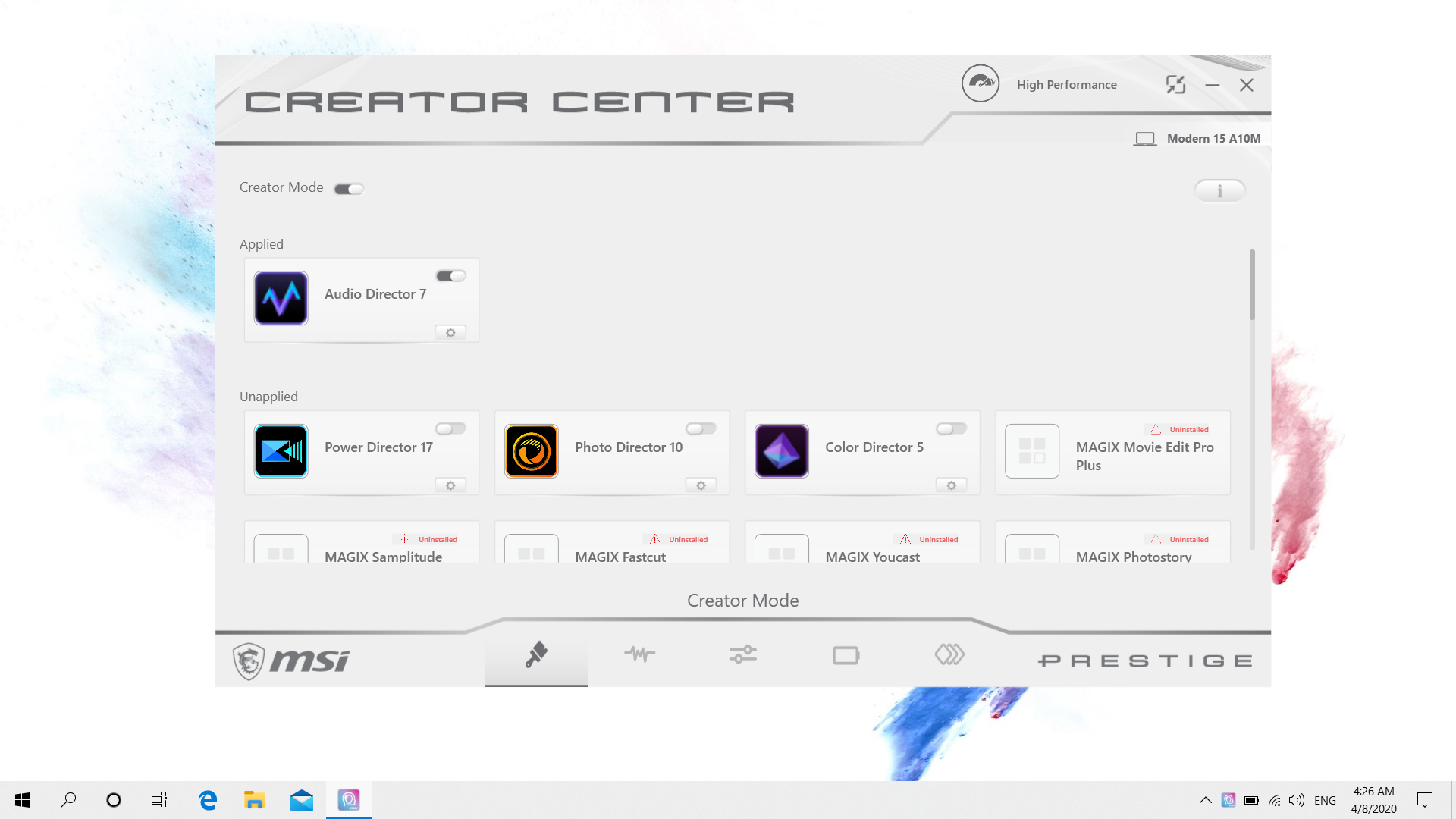The height and width of the screenshot is (819, 1456).
Task: Open the Windows Start menu
Action: (x=23, y=800)
